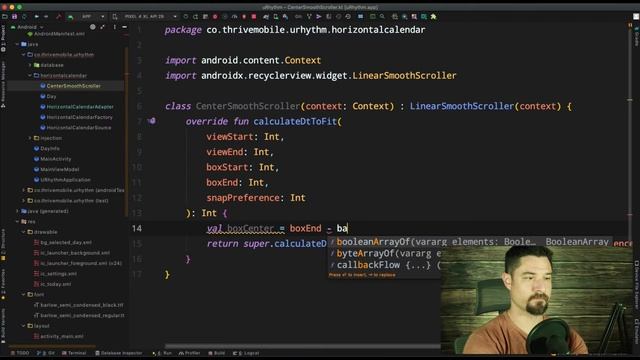
Task: Select ic_launcher_background.xml drawable
Action: 72,253
